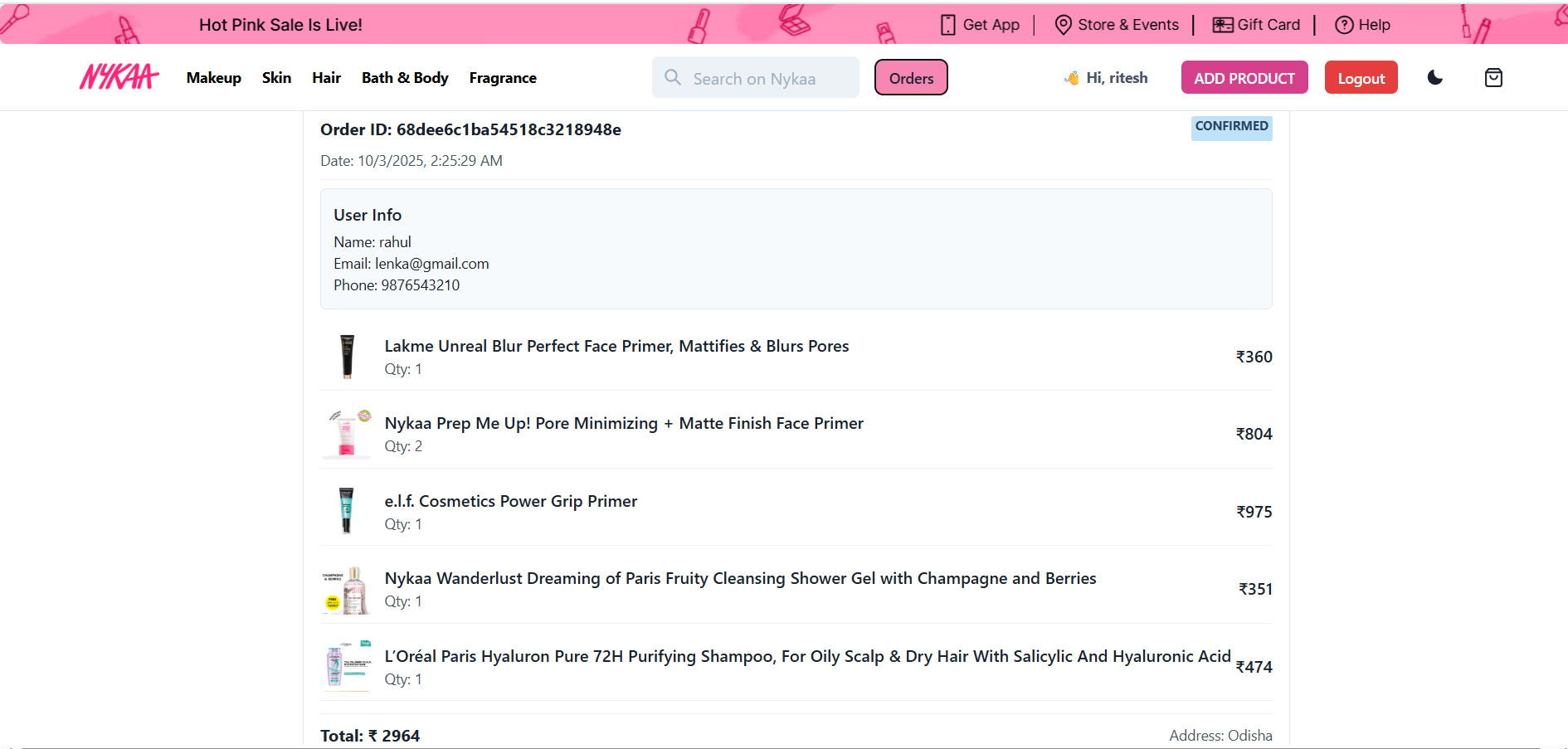This screenshot has height=749, width=1568.
Task: Click the Hi, ritesh greeting
Action: click(x=1118, y=78)
